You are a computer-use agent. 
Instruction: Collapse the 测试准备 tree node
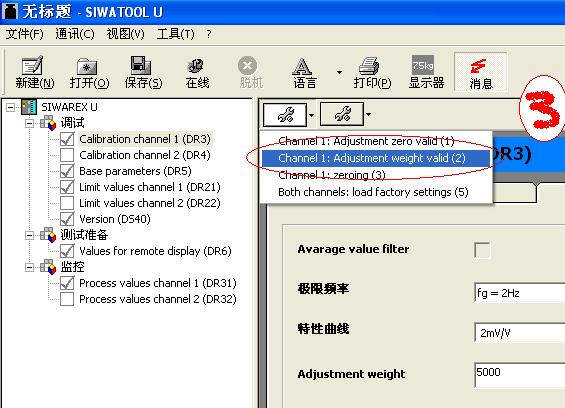(x=30, y=236)
